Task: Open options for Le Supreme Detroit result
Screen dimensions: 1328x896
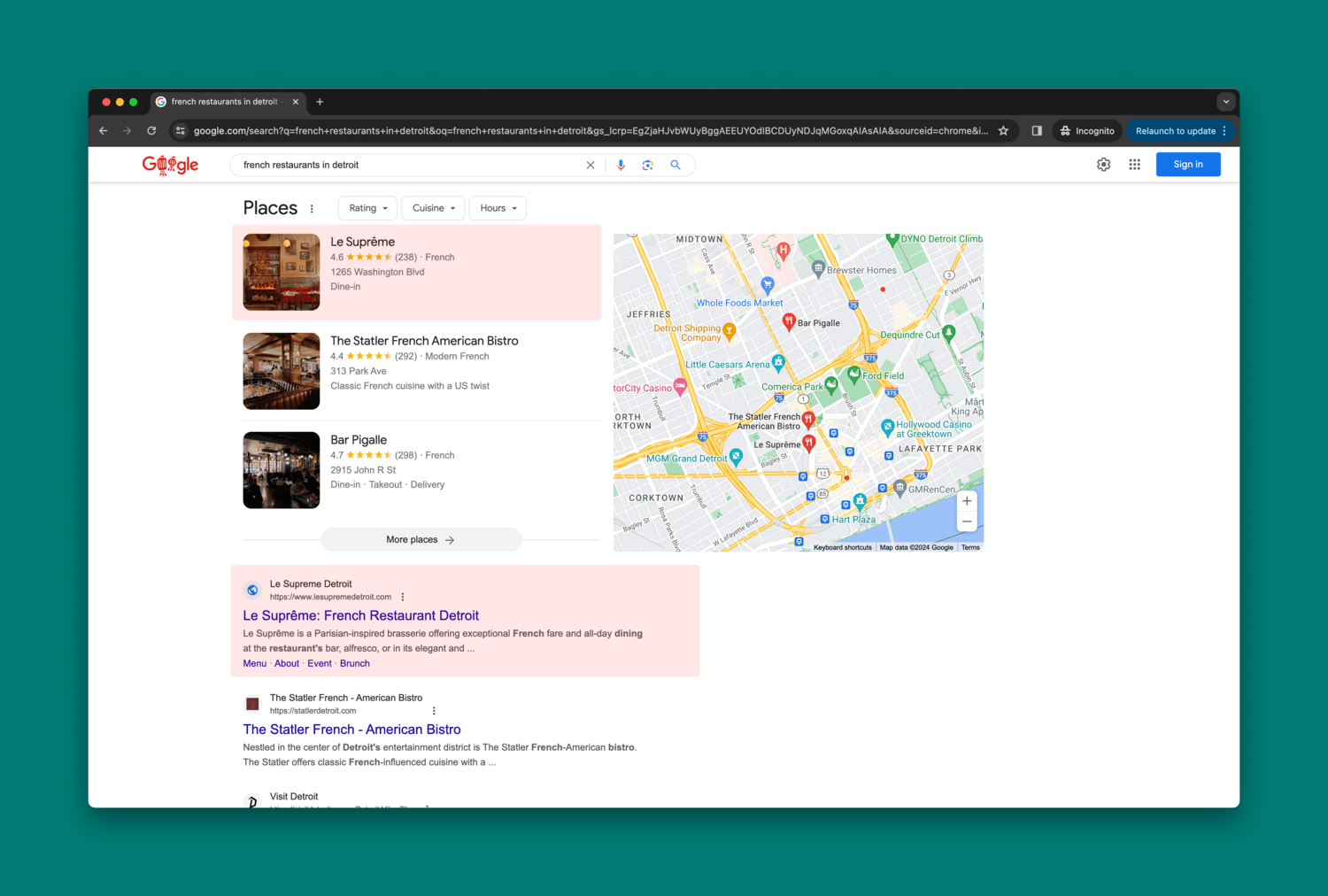Action: (403, 597)
